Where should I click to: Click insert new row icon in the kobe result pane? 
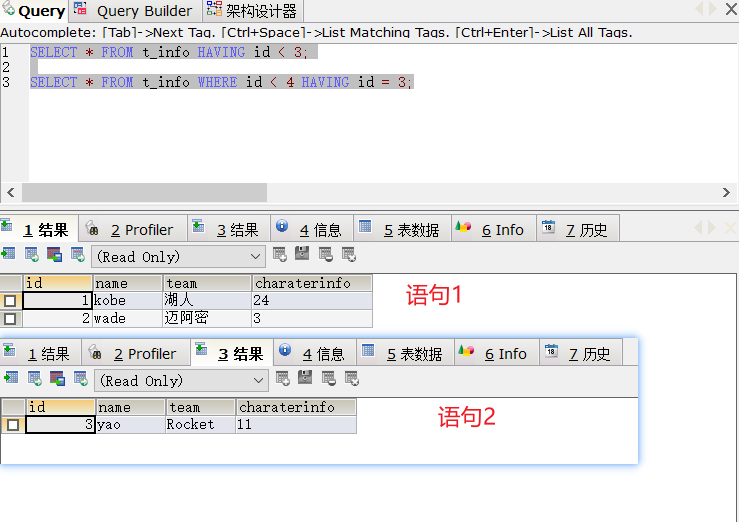(279, 254)
